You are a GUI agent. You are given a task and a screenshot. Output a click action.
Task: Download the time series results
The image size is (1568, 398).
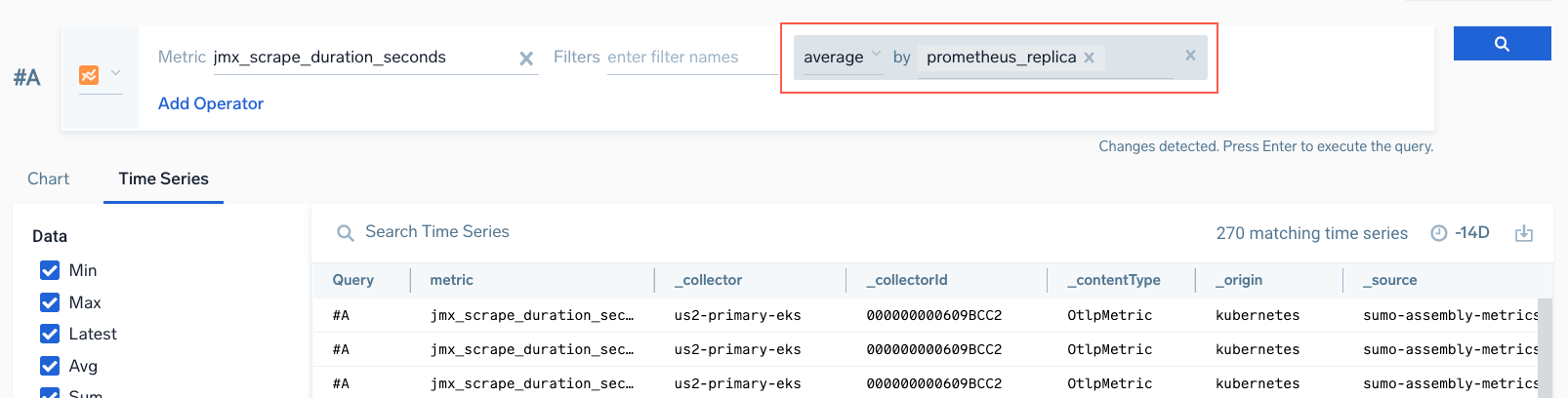(1524, 233)
